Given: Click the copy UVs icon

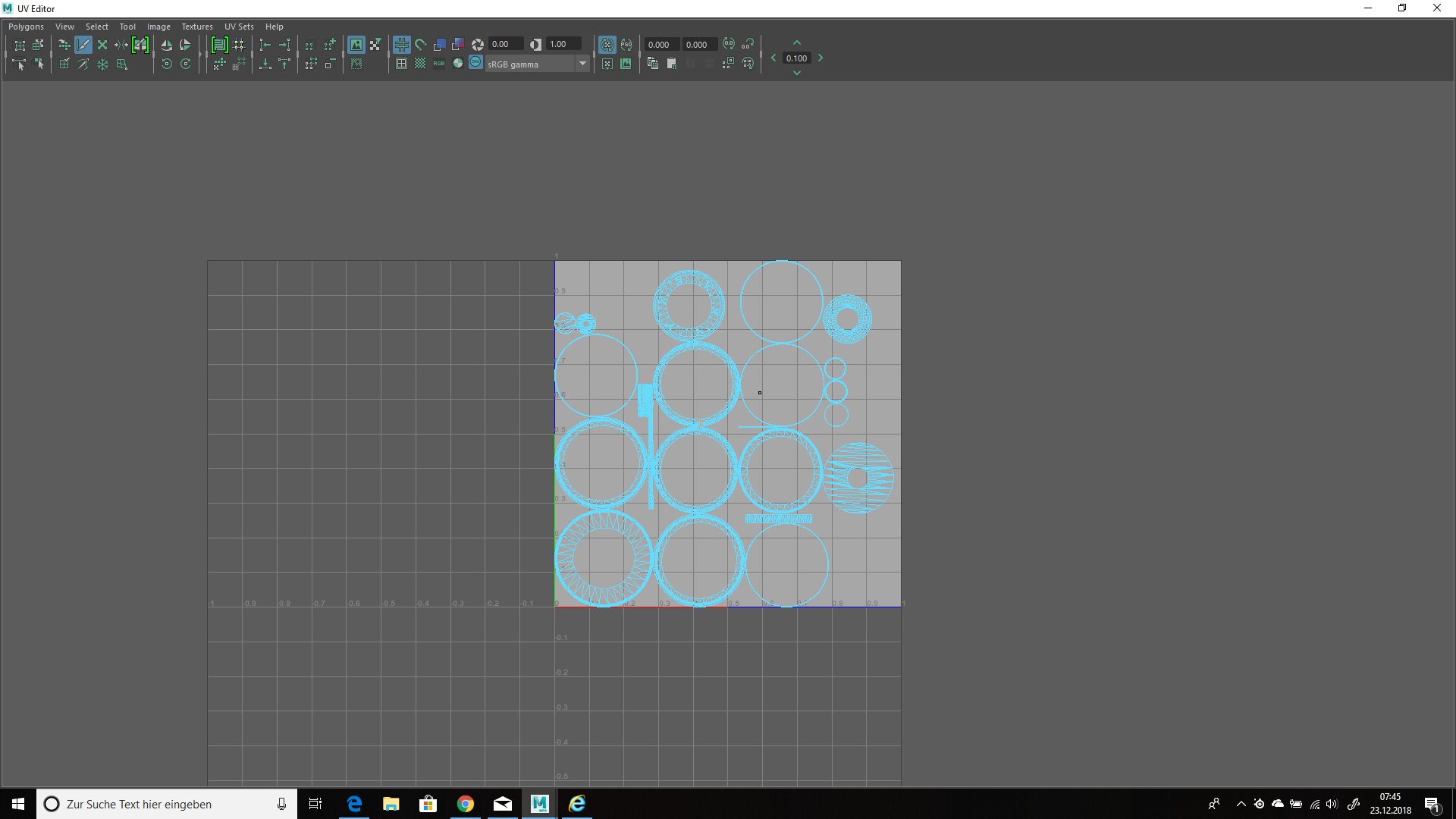Looking at the screenshot, I should [652, 64].
